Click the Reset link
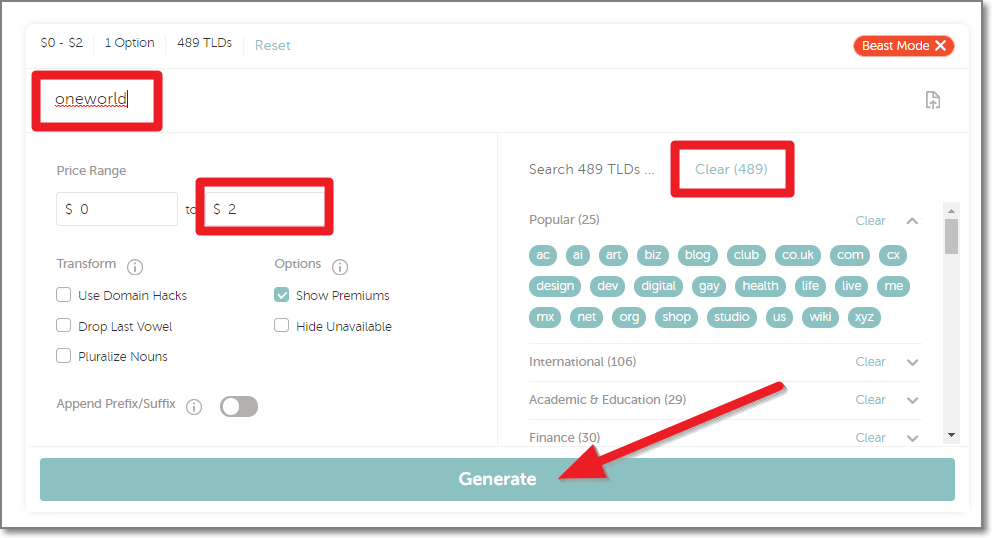992x538 pixels. click(x=273, y=46)
